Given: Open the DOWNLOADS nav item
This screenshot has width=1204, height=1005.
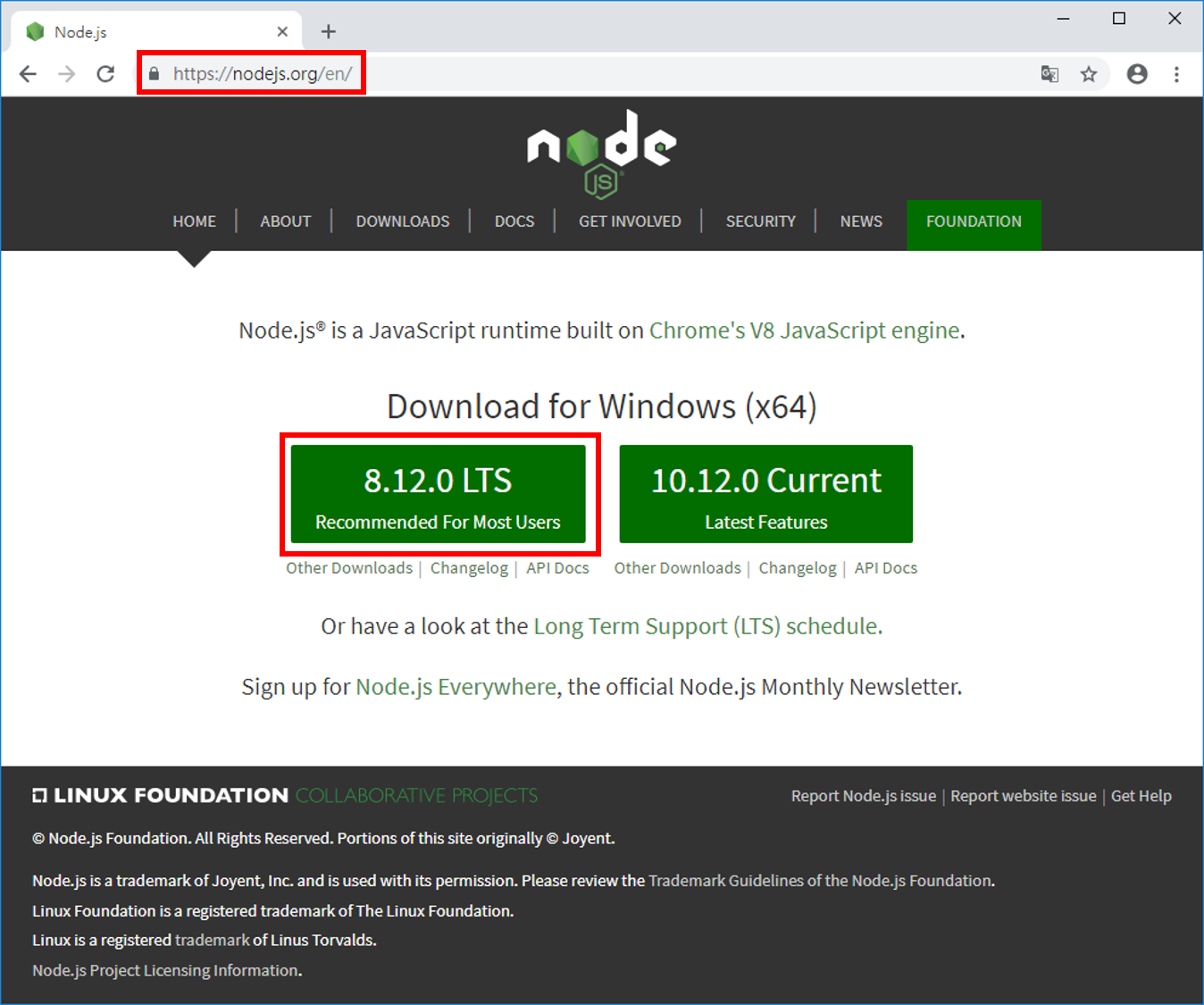Looking at the screenshot, I should [403, 222].
